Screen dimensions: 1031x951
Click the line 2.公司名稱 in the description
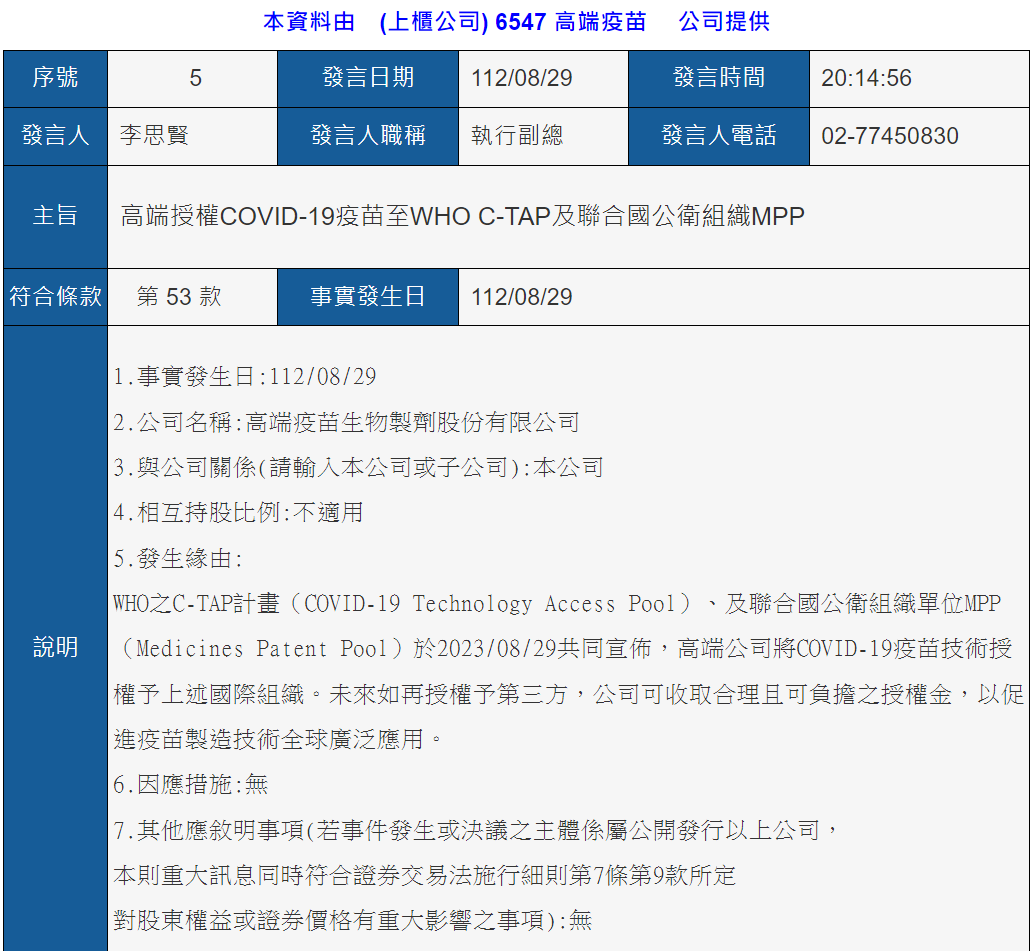click(346, 423)
